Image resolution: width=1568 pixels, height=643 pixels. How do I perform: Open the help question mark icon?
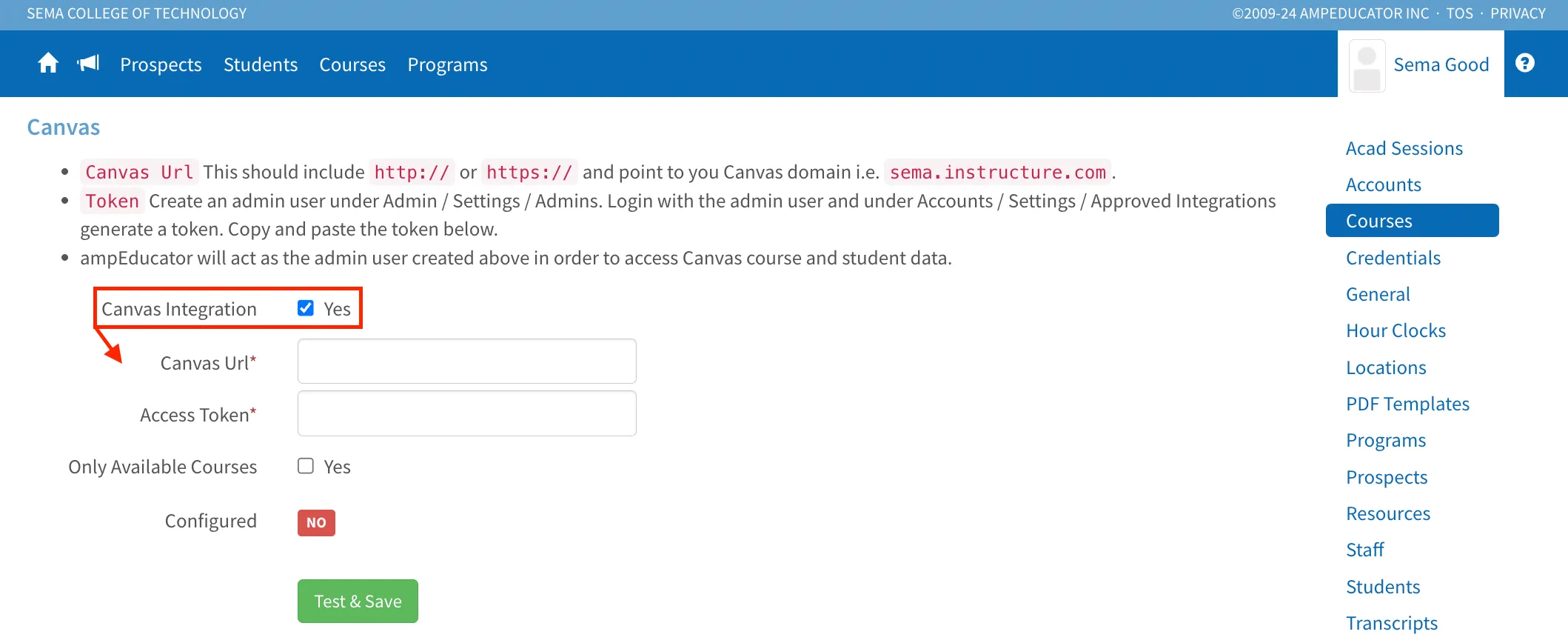coord(1525,63)
